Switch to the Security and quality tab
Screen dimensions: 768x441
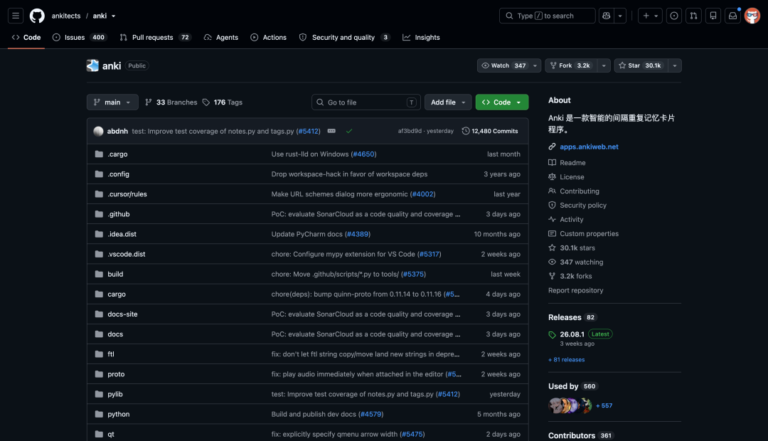click(344, 37)
